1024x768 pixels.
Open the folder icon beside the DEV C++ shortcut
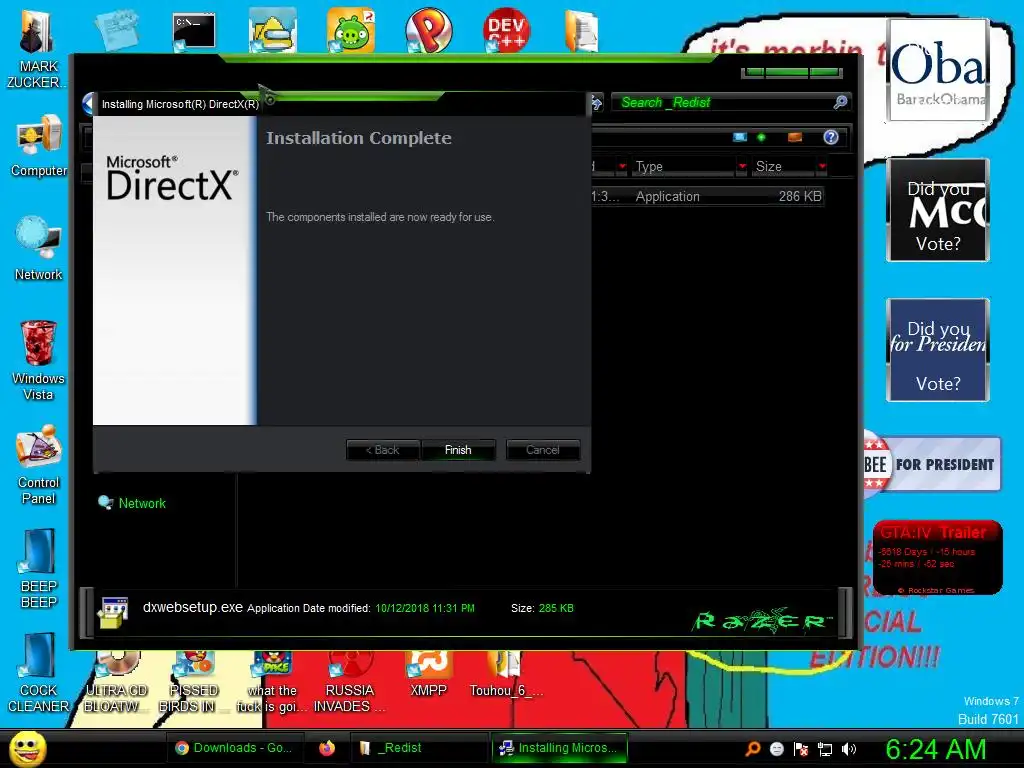581,31
